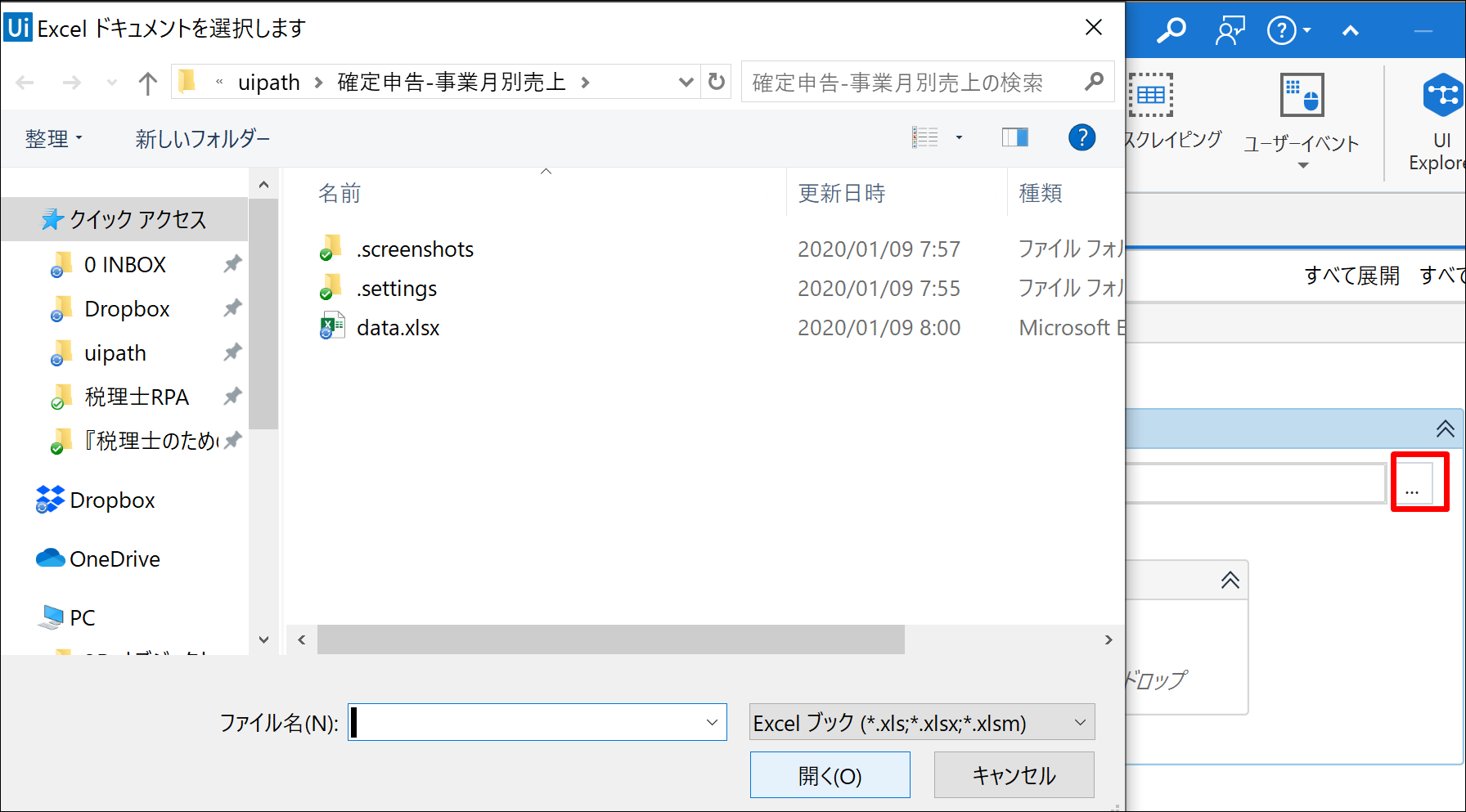Viewport: 1466px width, 812px height.
Task: Open recent locations dropdown arrow
Action: tap(112, 83)
